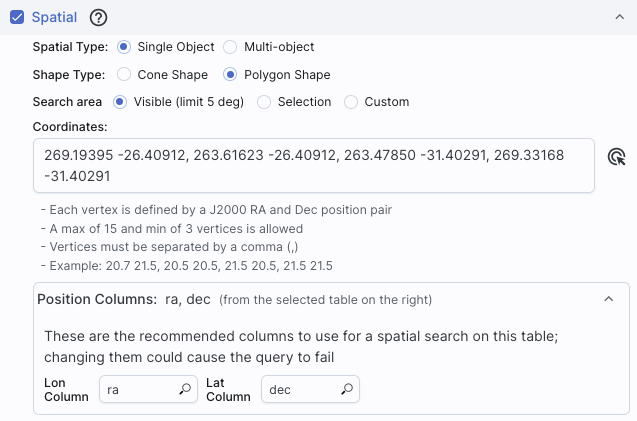Screen dimensions: 637x421
Task: Select Visible (limit 5 deg) search area
Action: pyautogui.click(x=120, y=102)
